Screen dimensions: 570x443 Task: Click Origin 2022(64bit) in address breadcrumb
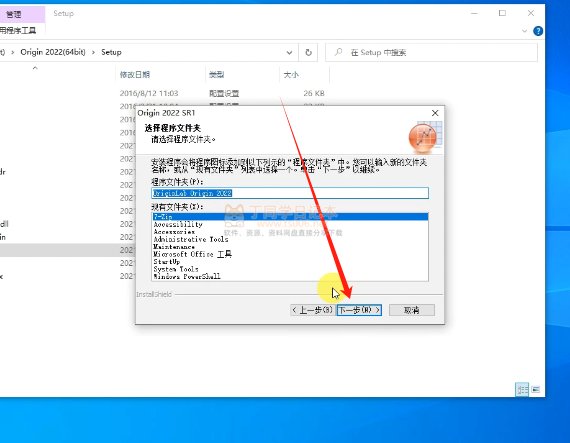pyautogui.click(x=53, y=52)
